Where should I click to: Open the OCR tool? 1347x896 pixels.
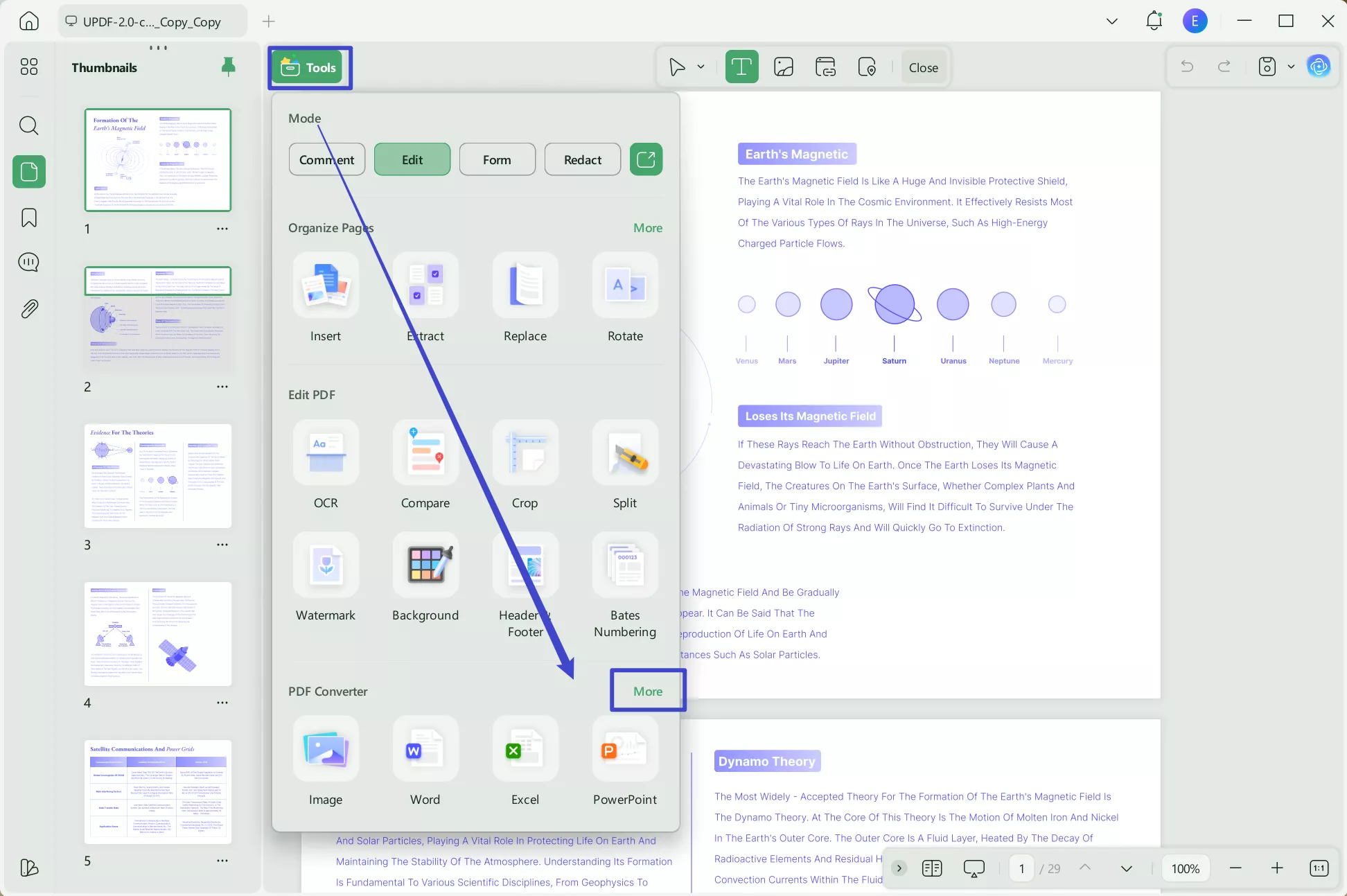point(326,453)
